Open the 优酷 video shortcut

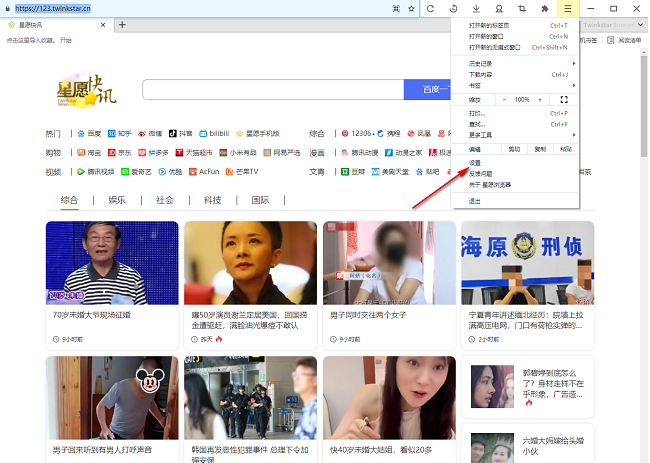coord(170,172)
